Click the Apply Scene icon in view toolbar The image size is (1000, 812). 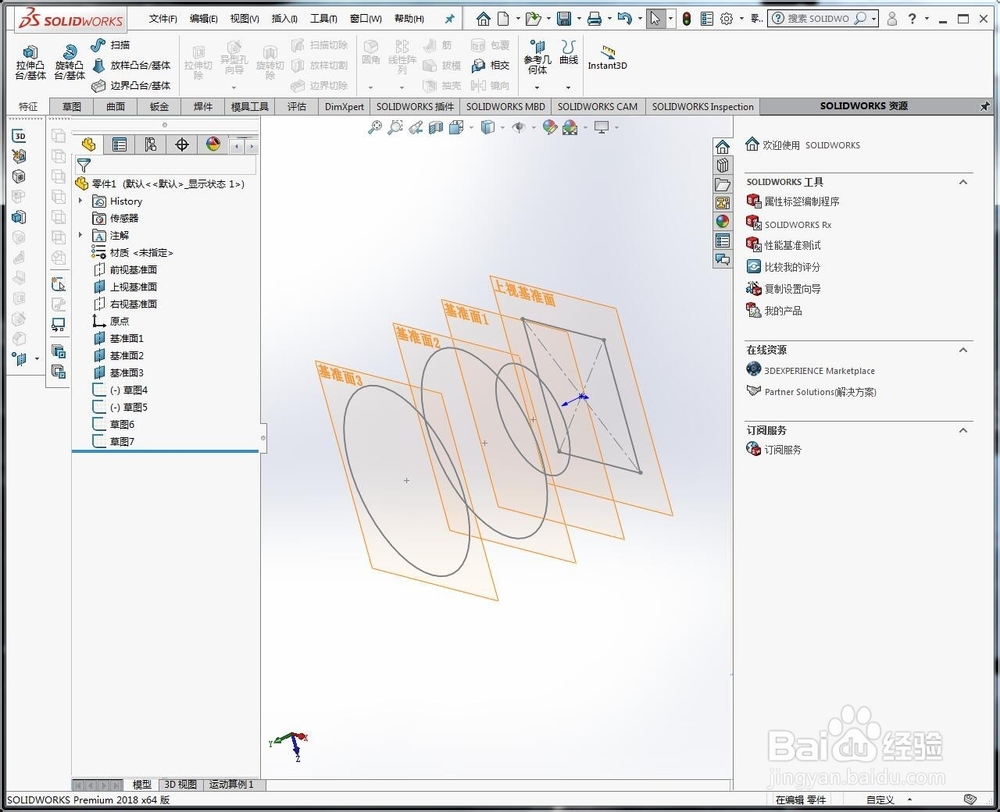point(570,127)
